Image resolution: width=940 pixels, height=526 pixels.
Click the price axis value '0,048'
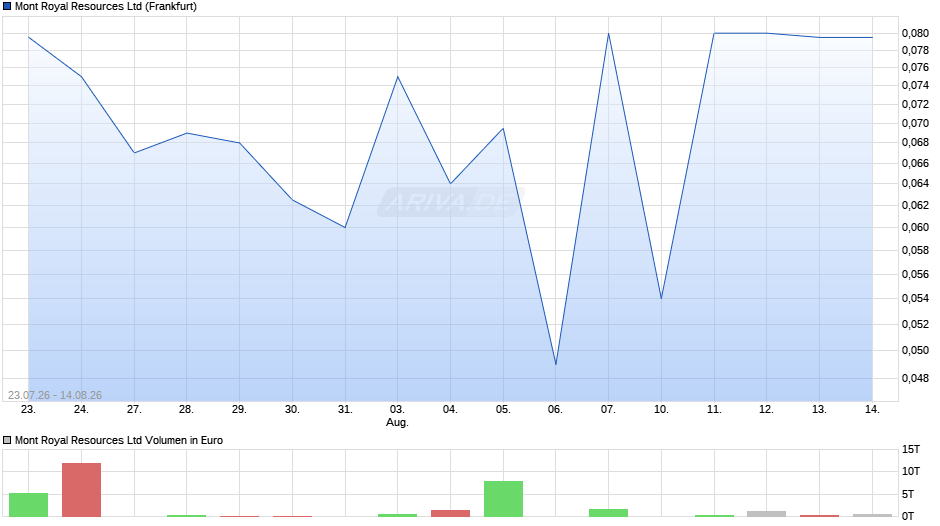[915, 378]
